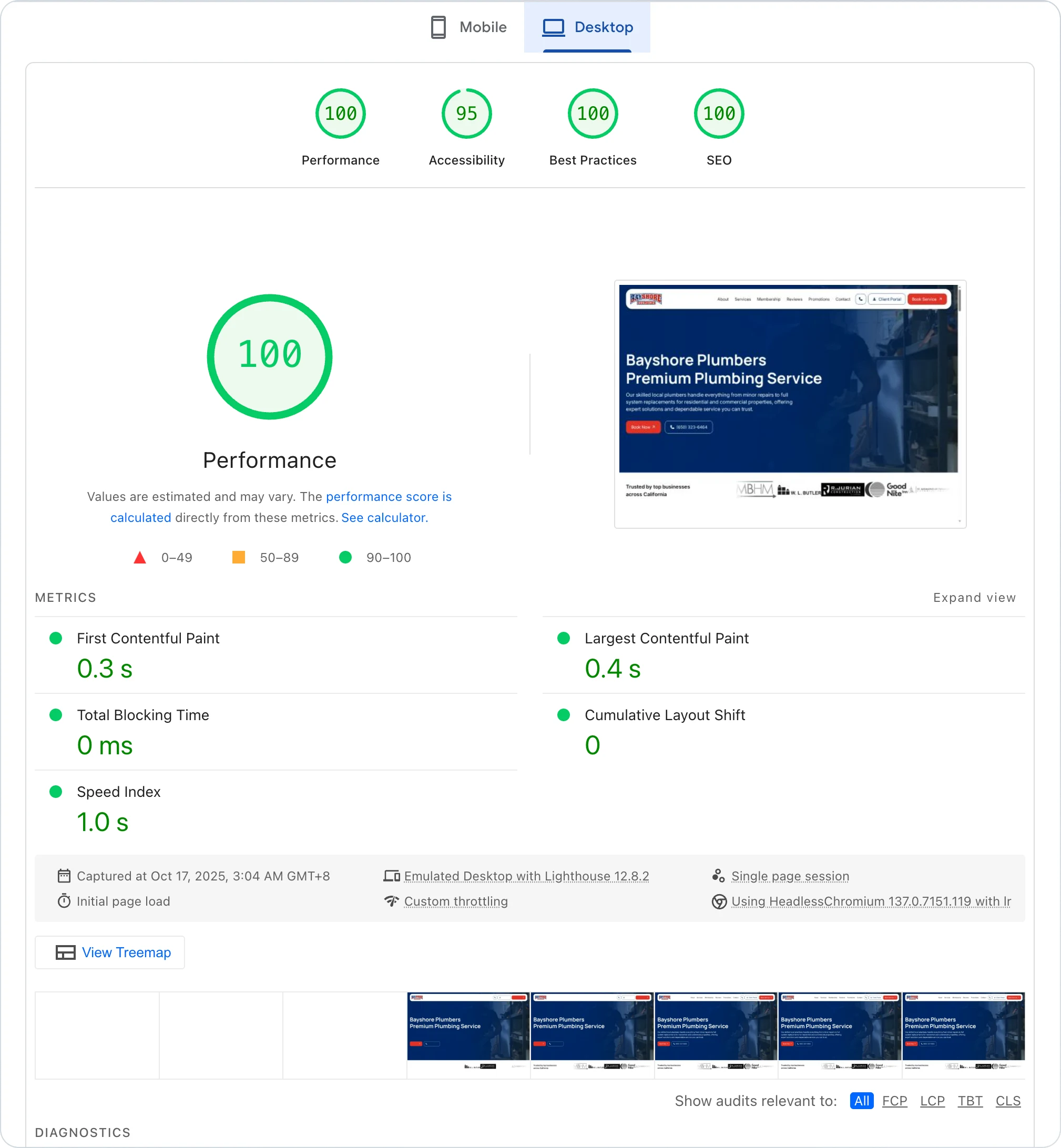The image size is (1061, 1148).
Task: Expand view of the metrics
Action: [x=974, y=598]
